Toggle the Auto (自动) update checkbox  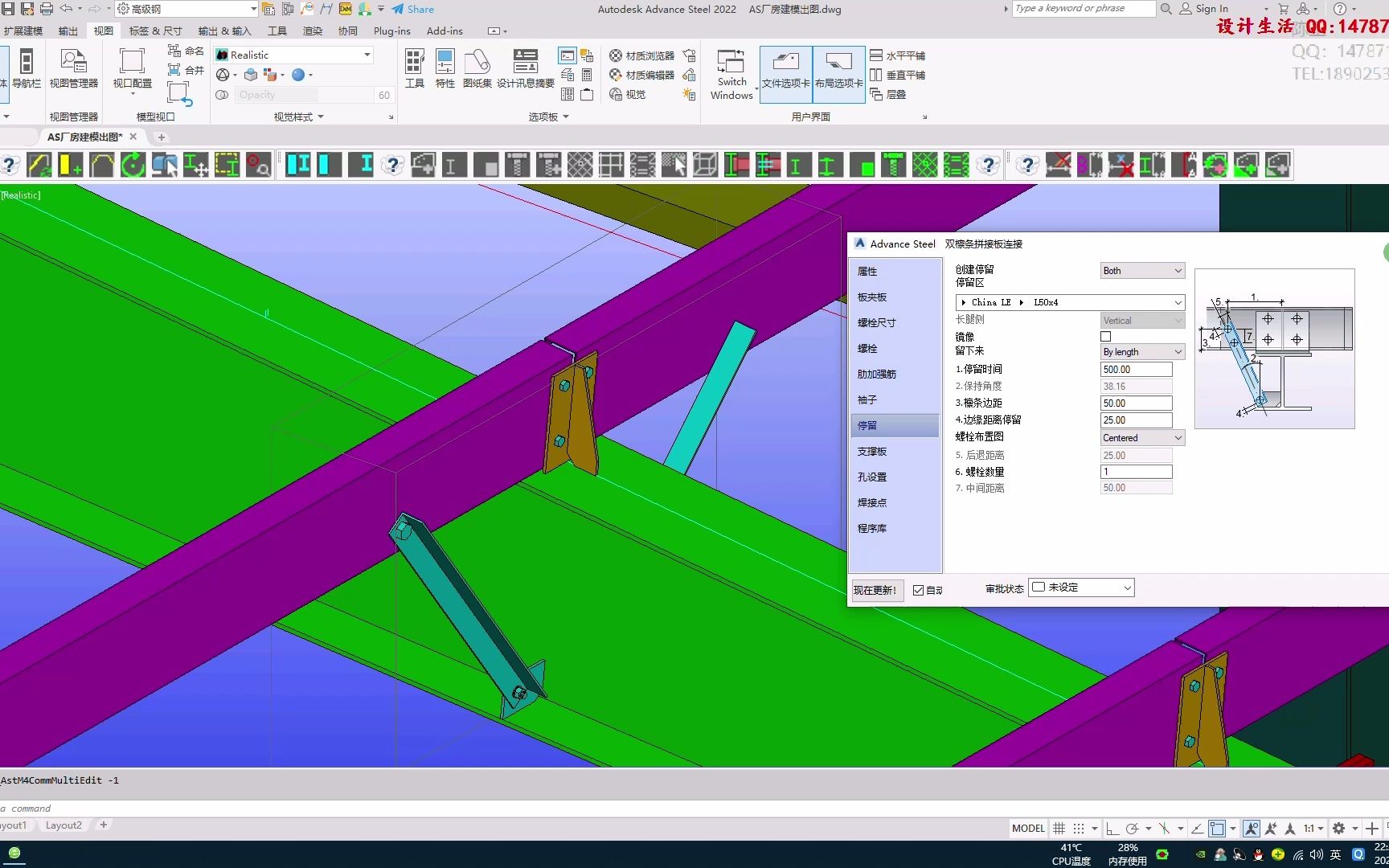[x=919, y=591]
